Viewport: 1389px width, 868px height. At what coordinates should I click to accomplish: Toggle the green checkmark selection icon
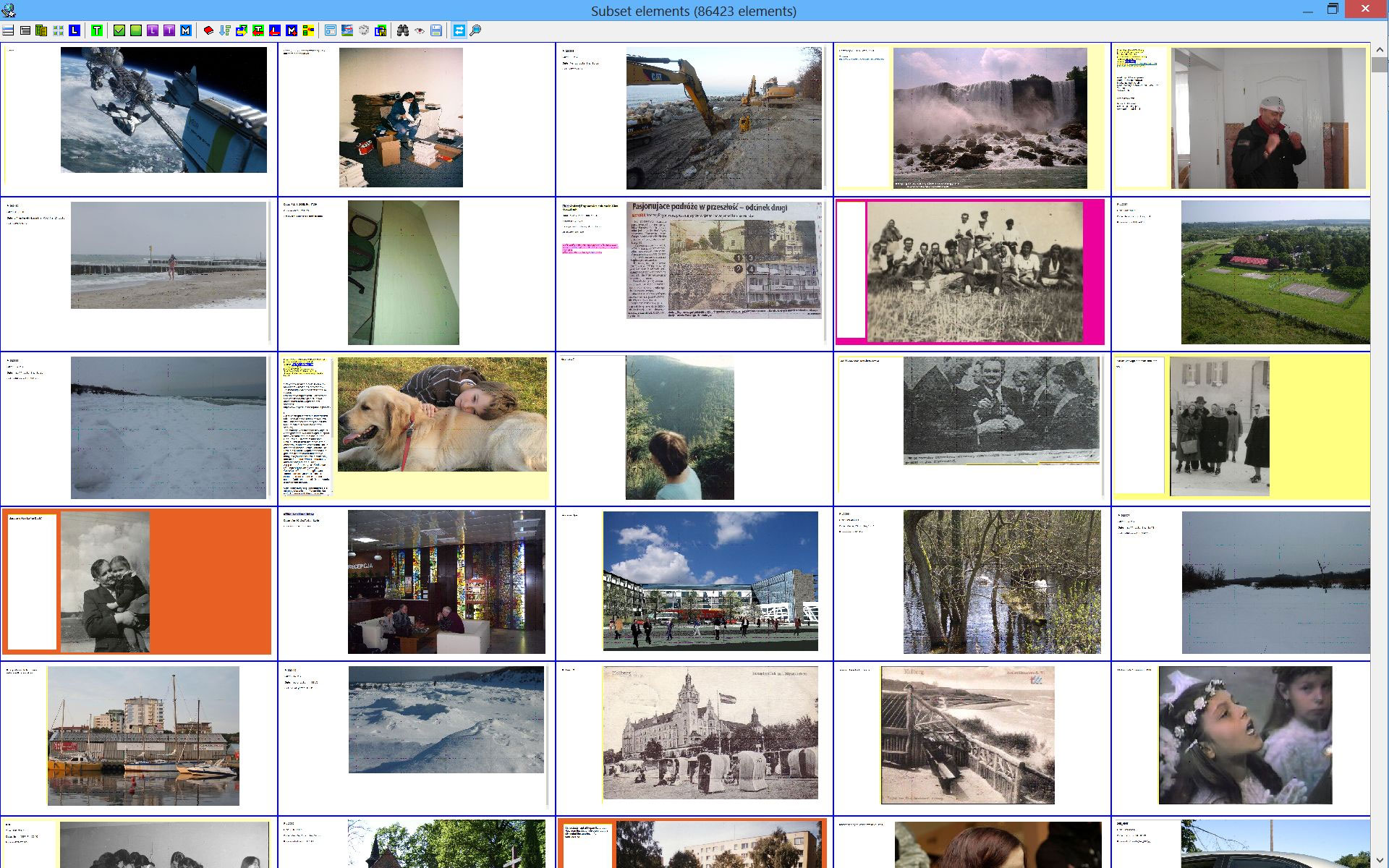119,30
